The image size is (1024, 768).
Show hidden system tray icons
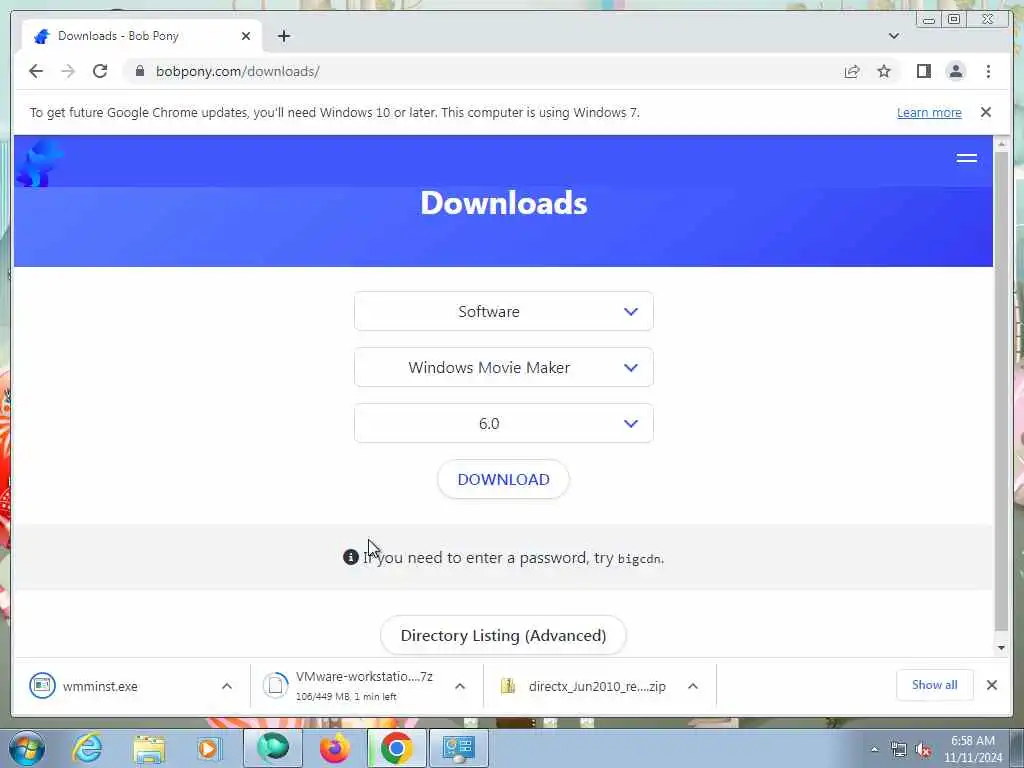(874, 749)
